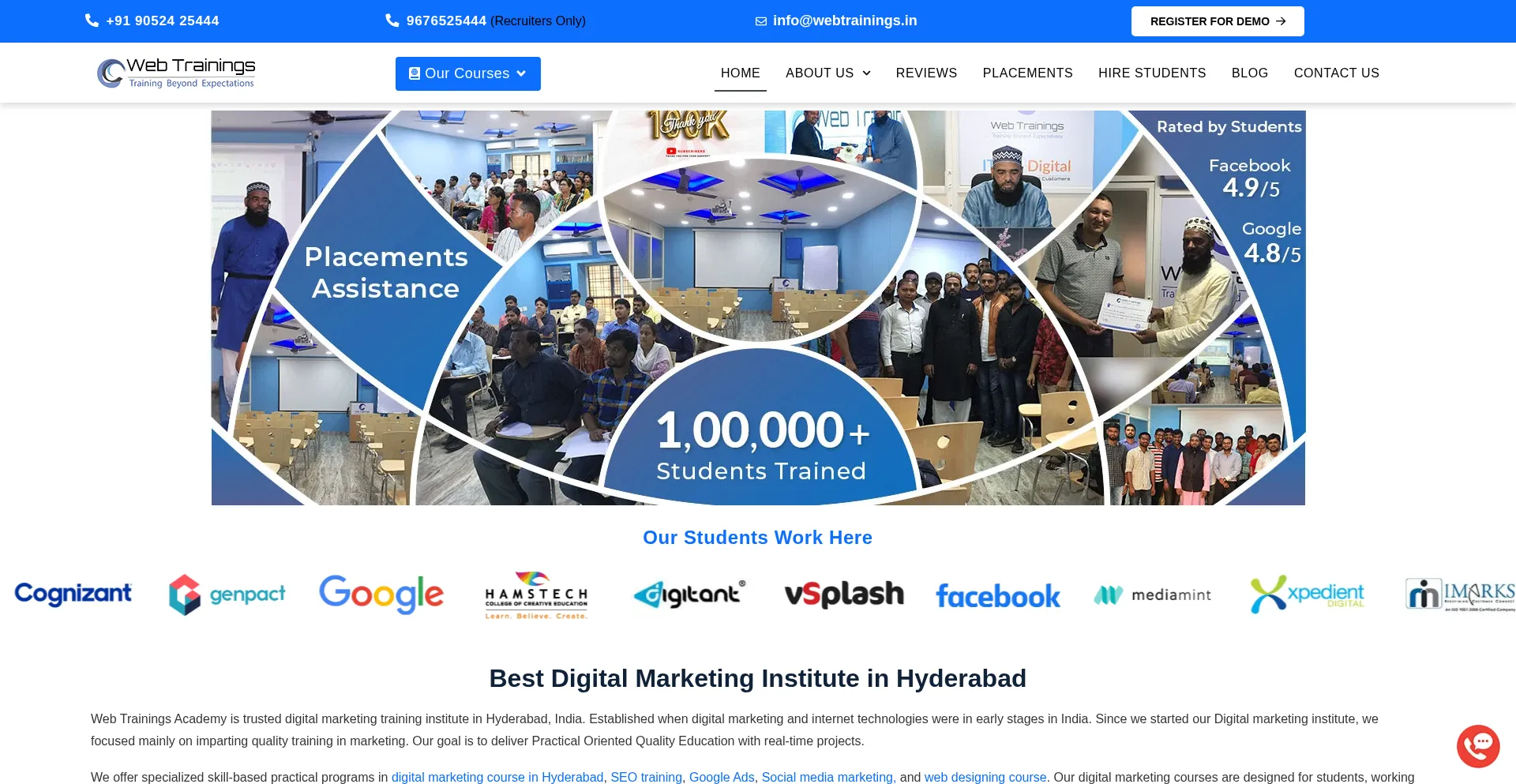Click the info@webtrainings.in email address
This screenshot has height=784, width=1516.
tap(845, 21)
